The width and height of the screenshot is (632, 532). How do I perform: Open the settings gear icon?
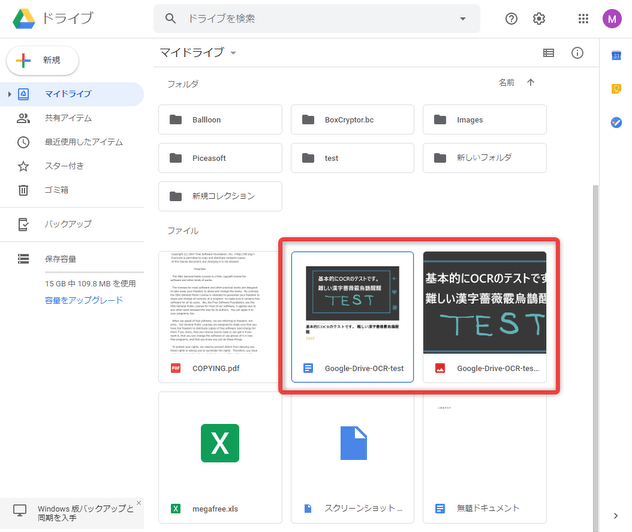[539, 19]
